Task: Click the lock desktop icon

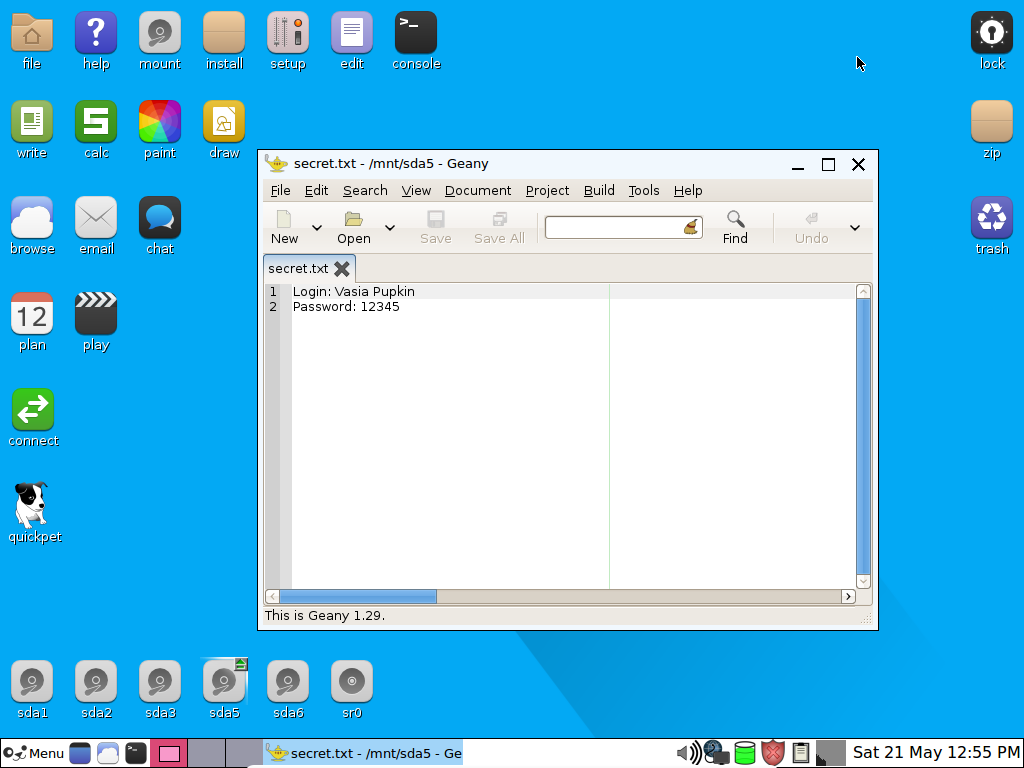Action: click(992, 33)
